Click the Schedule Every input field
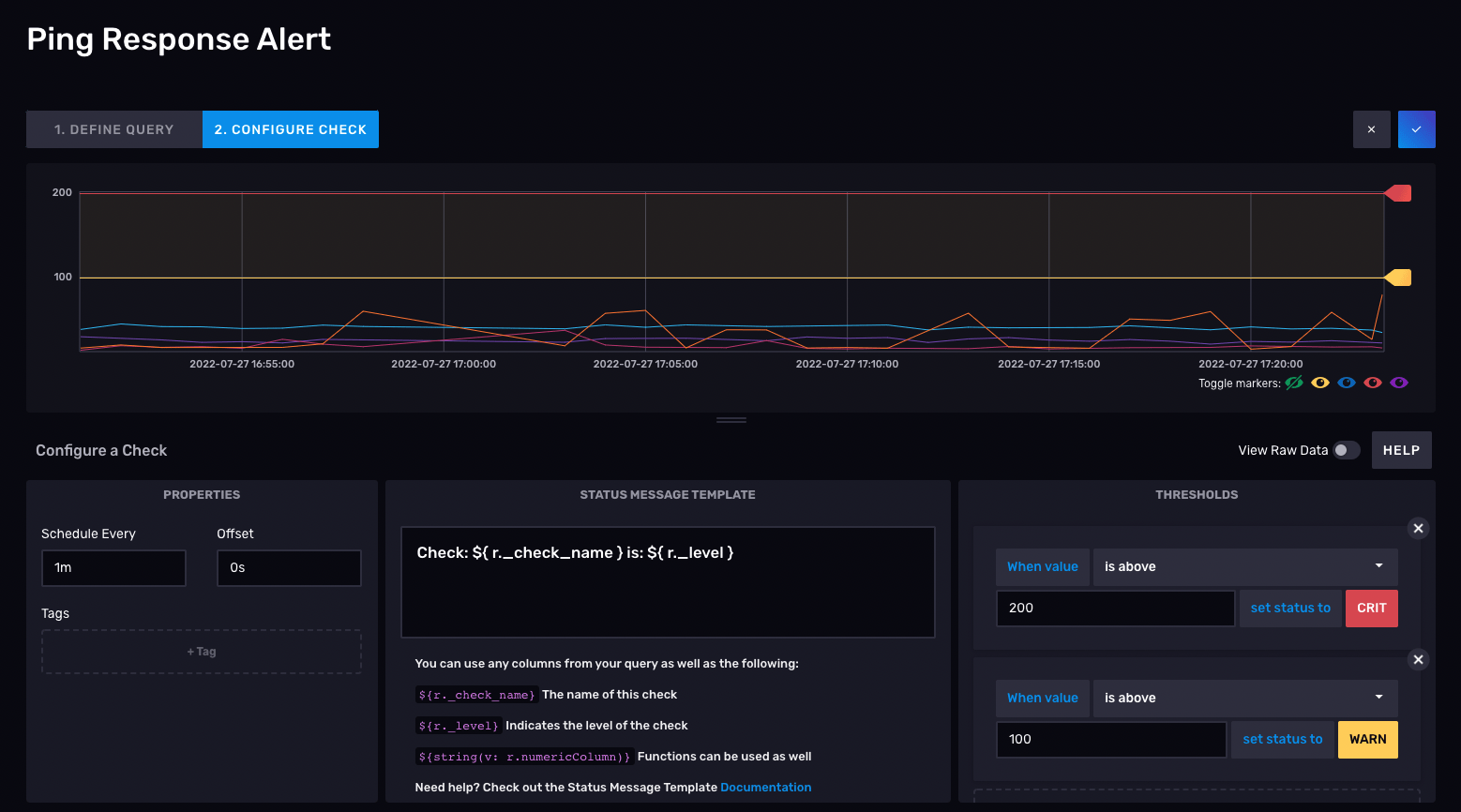This screenshot has width=1461, height=812. click(x=113, y=568)
